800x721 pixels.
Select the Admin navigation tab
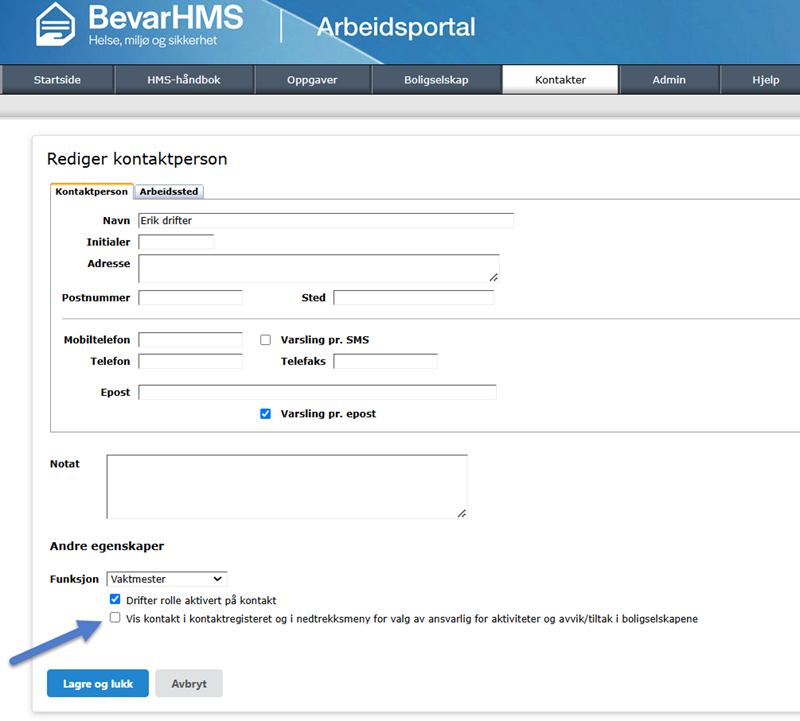(669, 80)
